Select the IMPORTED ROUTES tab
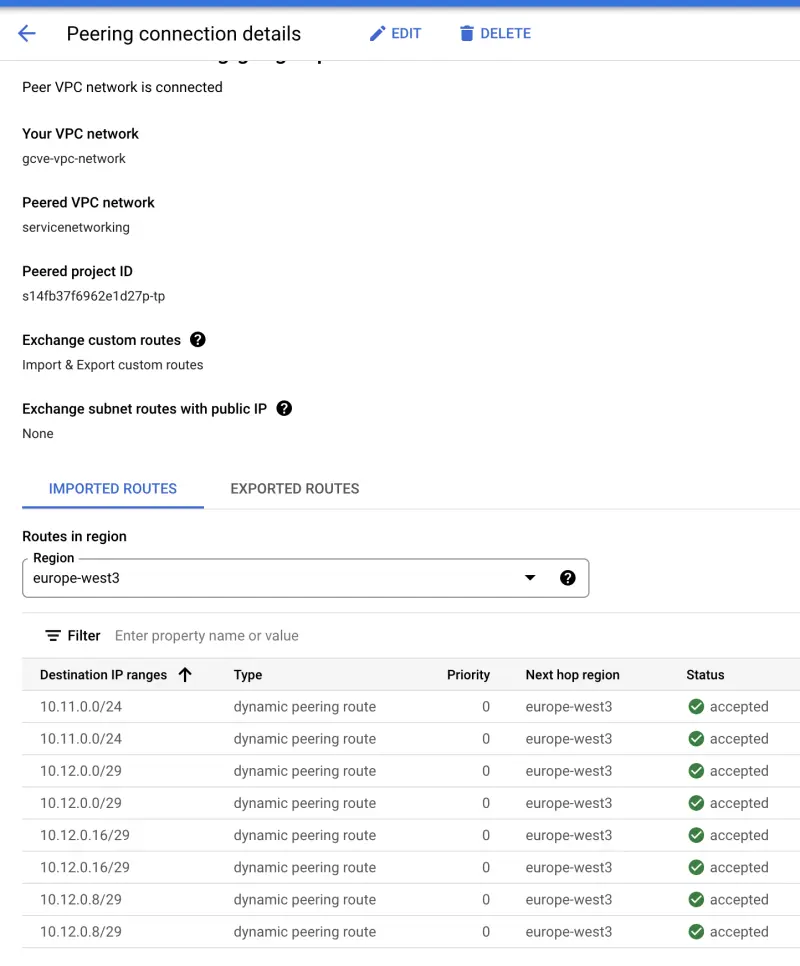800x966 pixels. click(x=112, y=489)
